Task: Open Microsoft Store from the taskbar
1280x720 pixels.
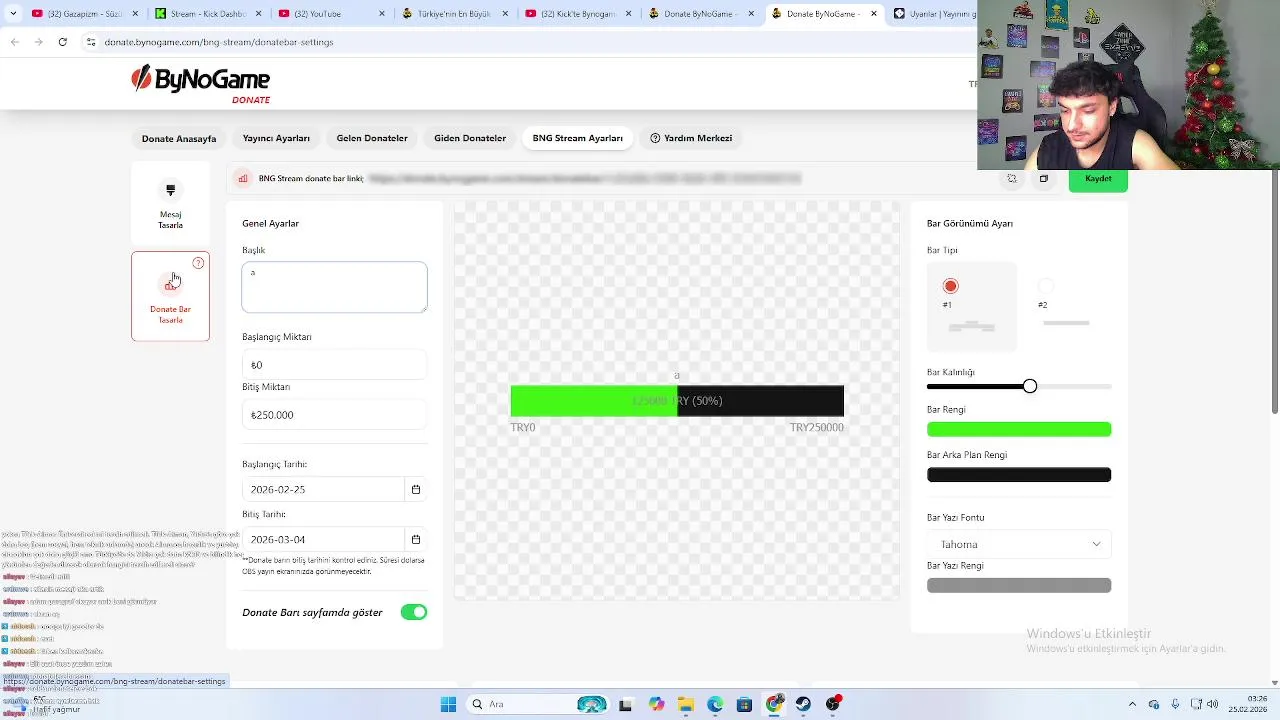Action: pyautogui.click(x=744, y=704)
